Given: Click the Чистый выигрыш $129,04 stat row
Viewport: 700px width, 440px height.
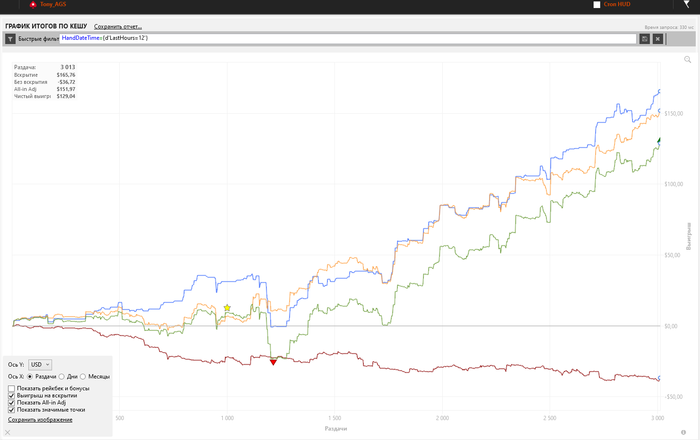Looking at the screenshot, I should click(x=45, y=96).
